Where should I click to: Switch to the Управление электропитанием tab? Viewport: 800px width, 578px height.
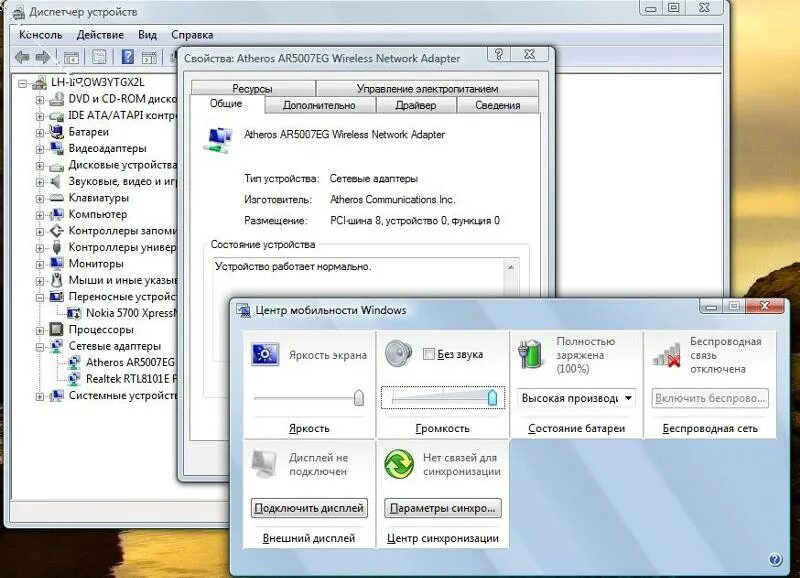(x=427, y=88)
